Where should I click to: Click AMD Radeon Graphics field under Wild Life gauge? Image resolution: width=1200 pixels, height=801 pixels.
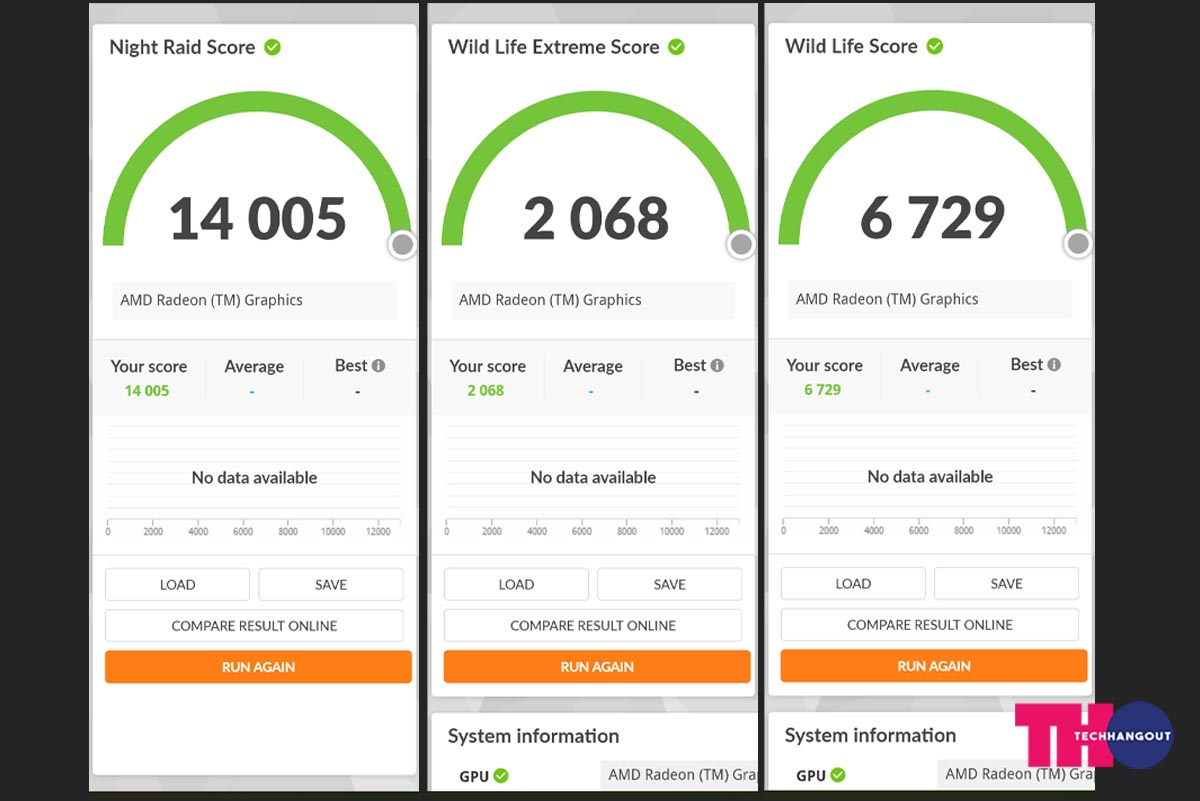(x=930, y=299)
